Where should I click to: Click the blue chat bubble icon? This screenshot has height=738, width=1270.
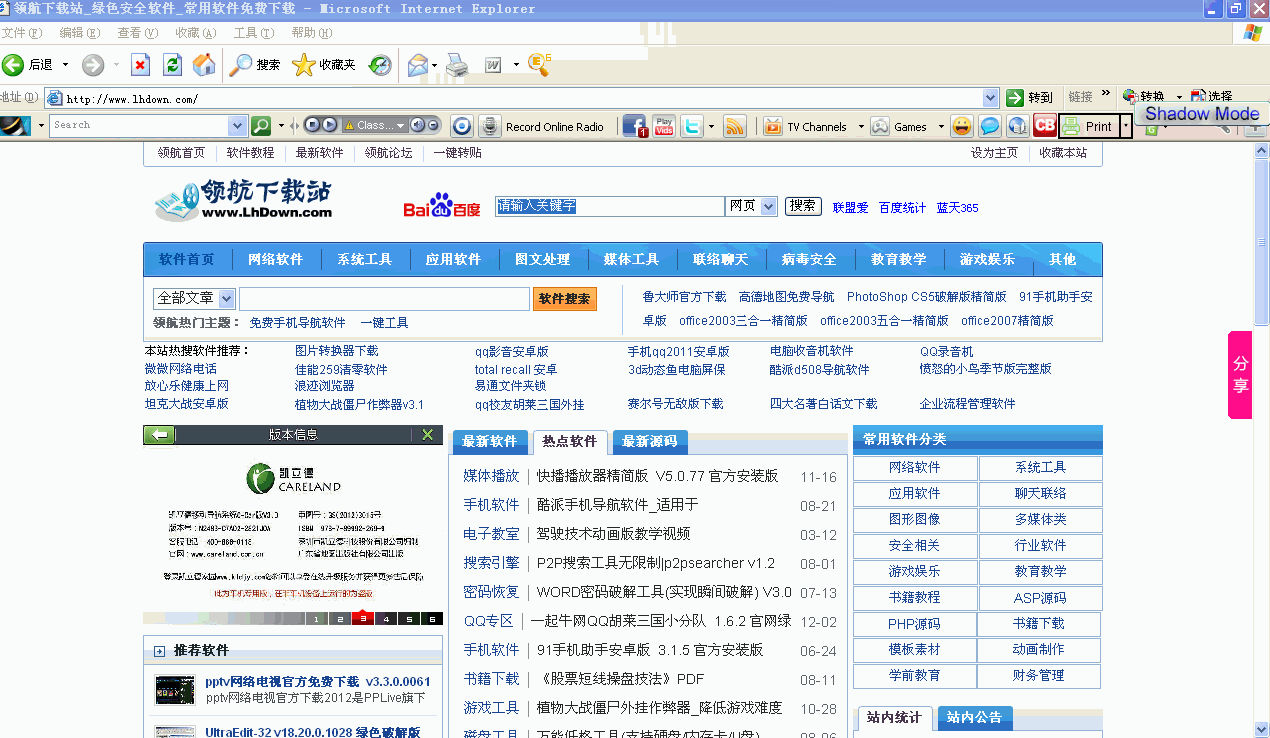(x=989, y=126)
